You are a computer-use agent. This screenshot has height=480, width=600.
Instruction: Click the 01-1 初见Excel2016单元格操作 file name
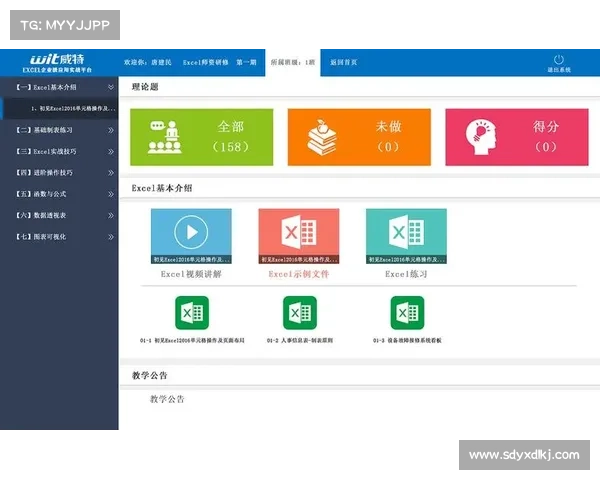point(192,340)
